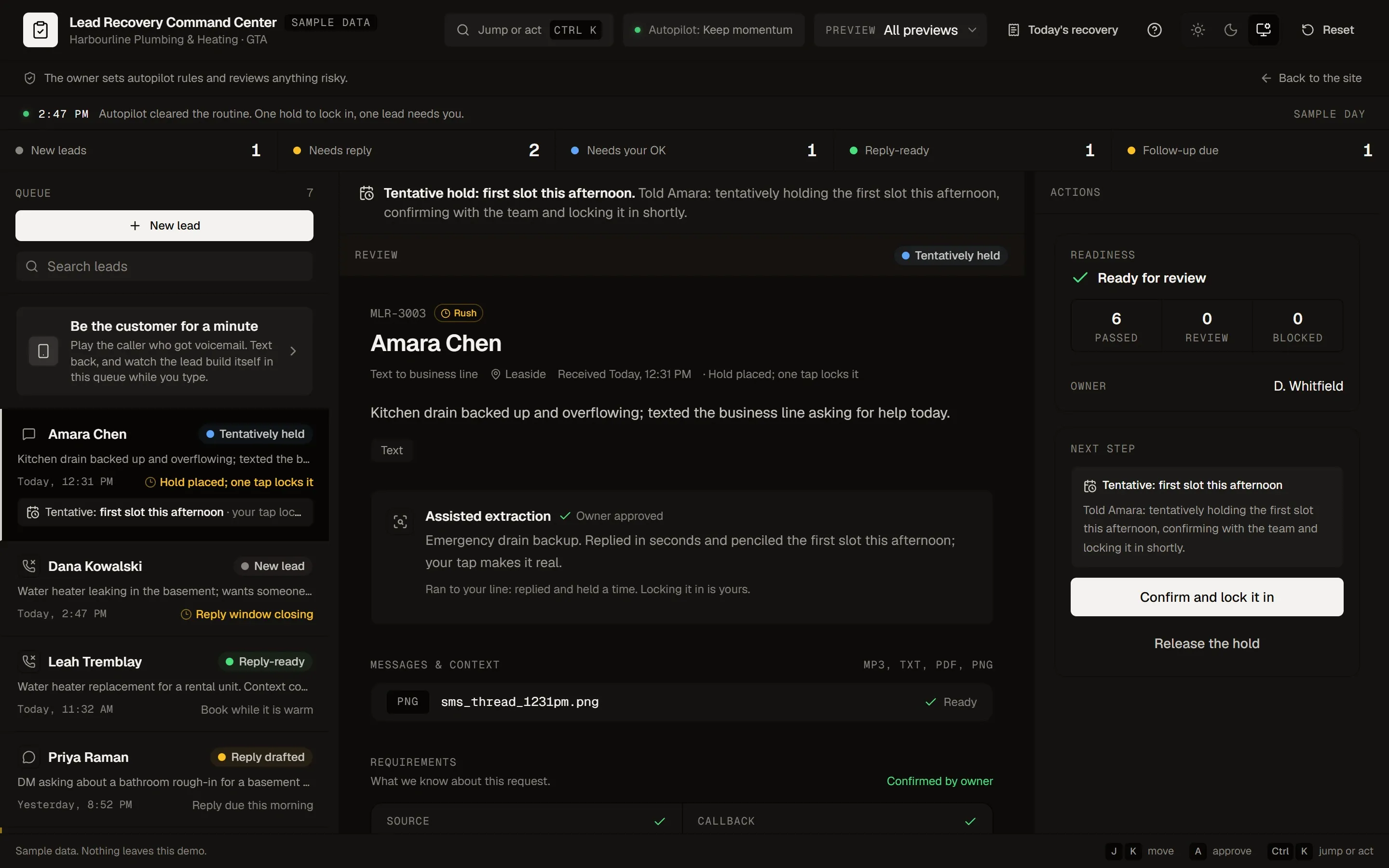This screenshot has width=1389, height=868.
Task: Click Tentatively held status in Review bar
Action: (951, 256)
